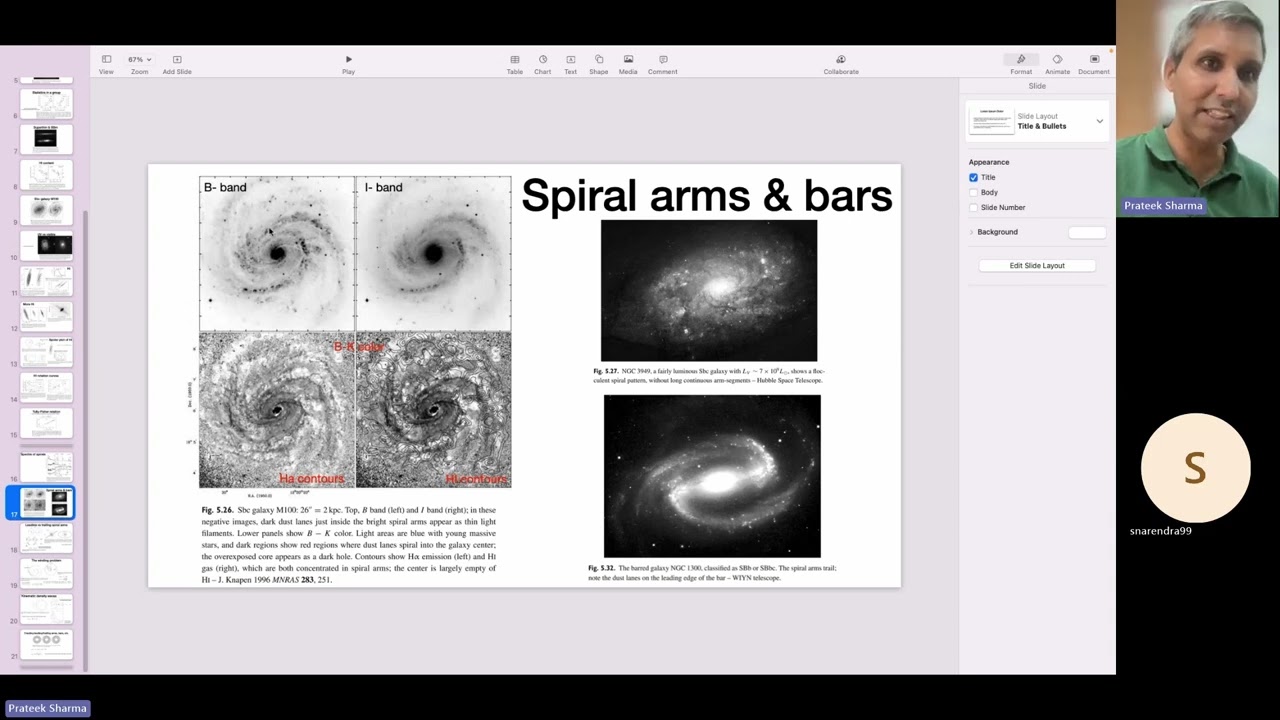Open the Format inspector panel
The height and width of the screenshot is (720, 1280).
coord(1021,60)
